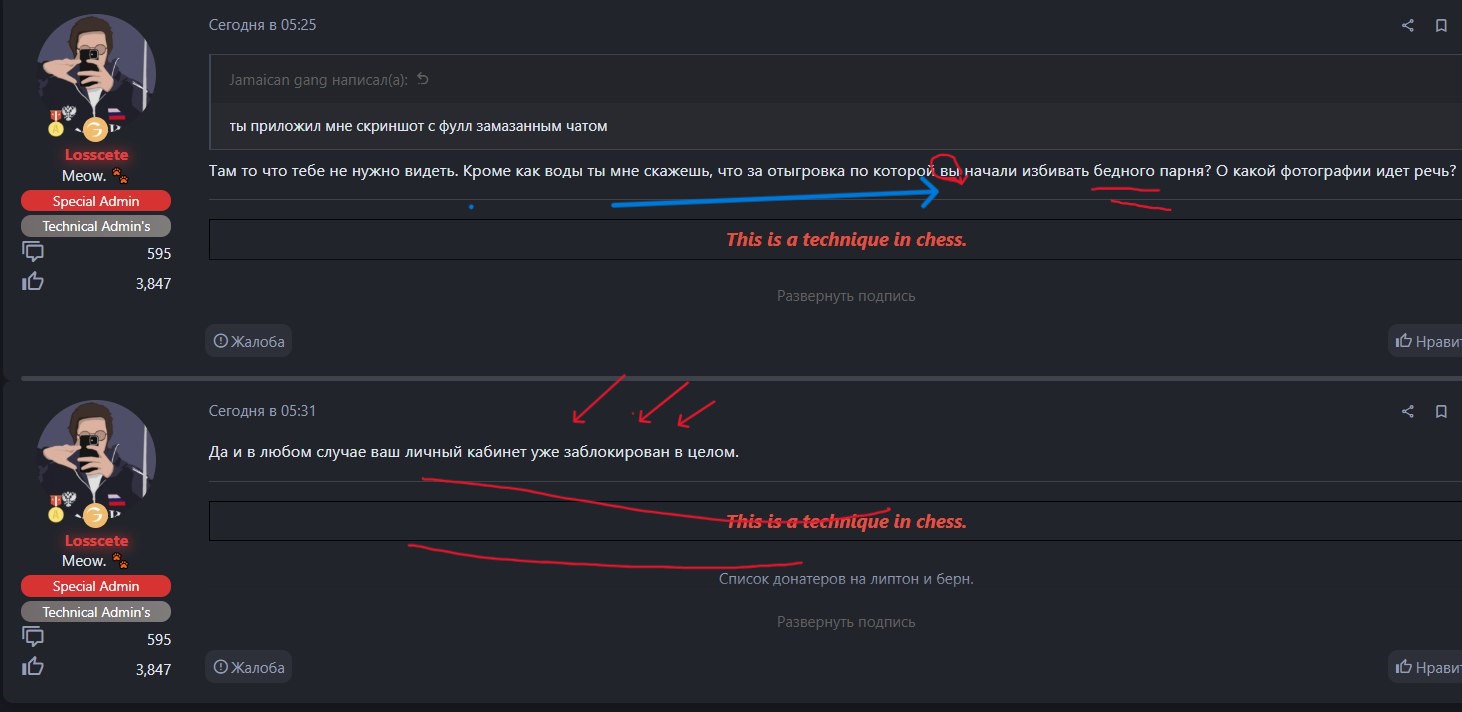Bookmark the post written at 05:25
Image resolution: width=1462 pixels, height=712 pixels.
[x=1441, y=26]
